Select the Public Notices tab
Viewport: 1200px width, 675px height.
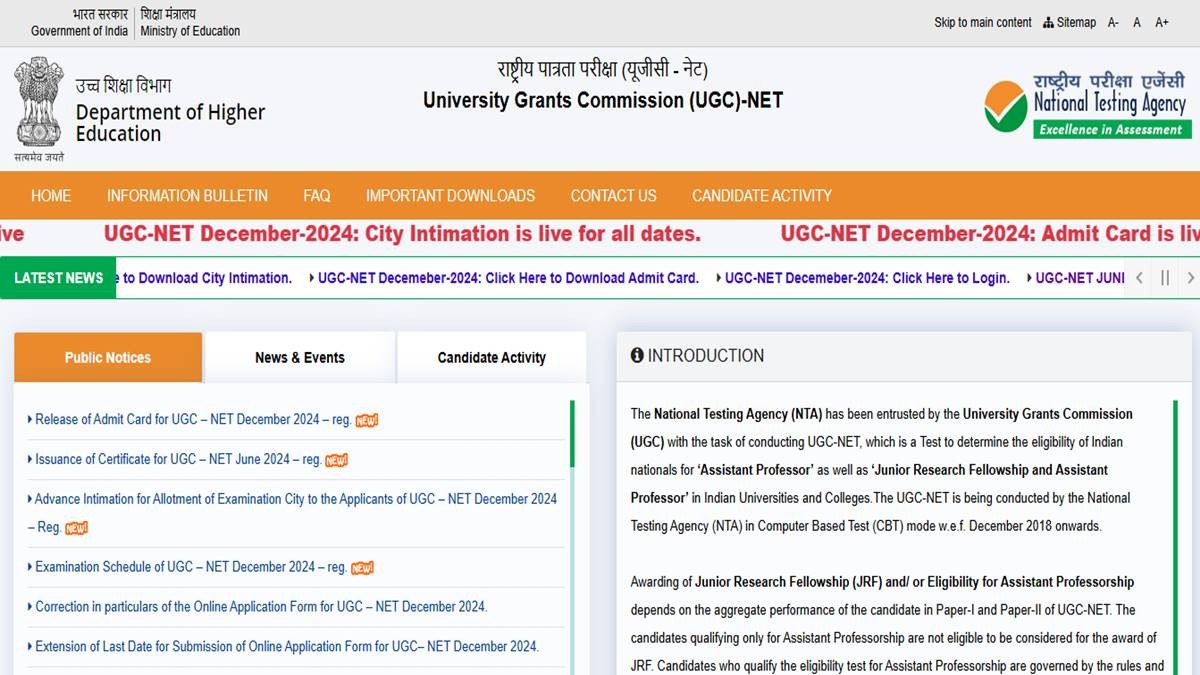point(108,358)
